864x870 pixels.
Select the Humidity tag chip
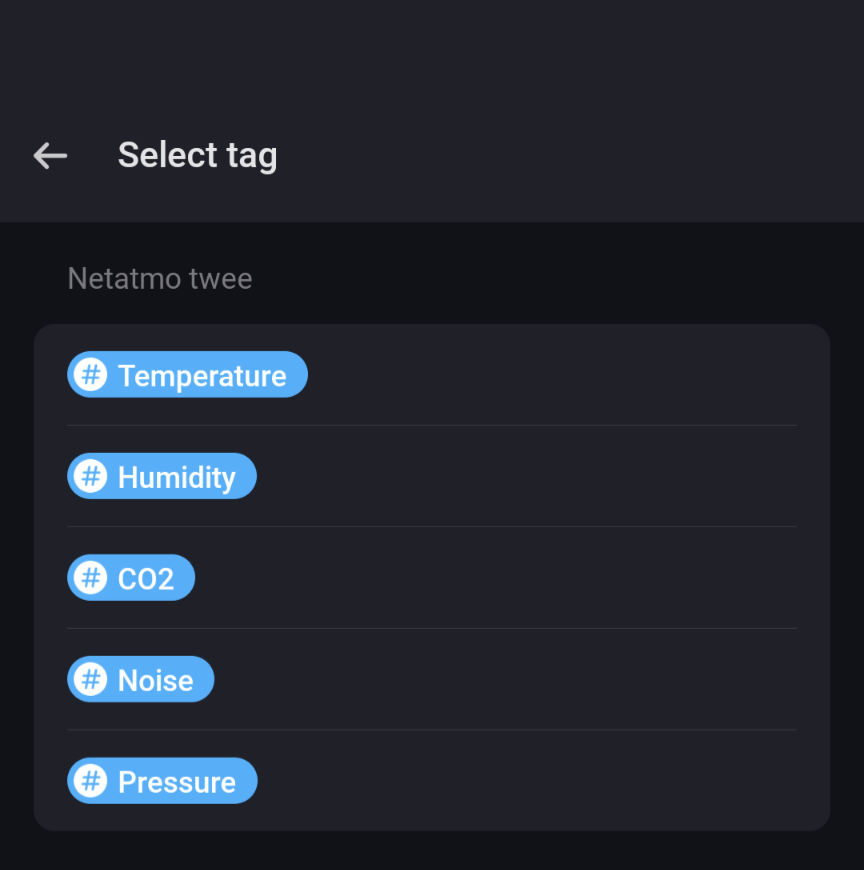162,476
